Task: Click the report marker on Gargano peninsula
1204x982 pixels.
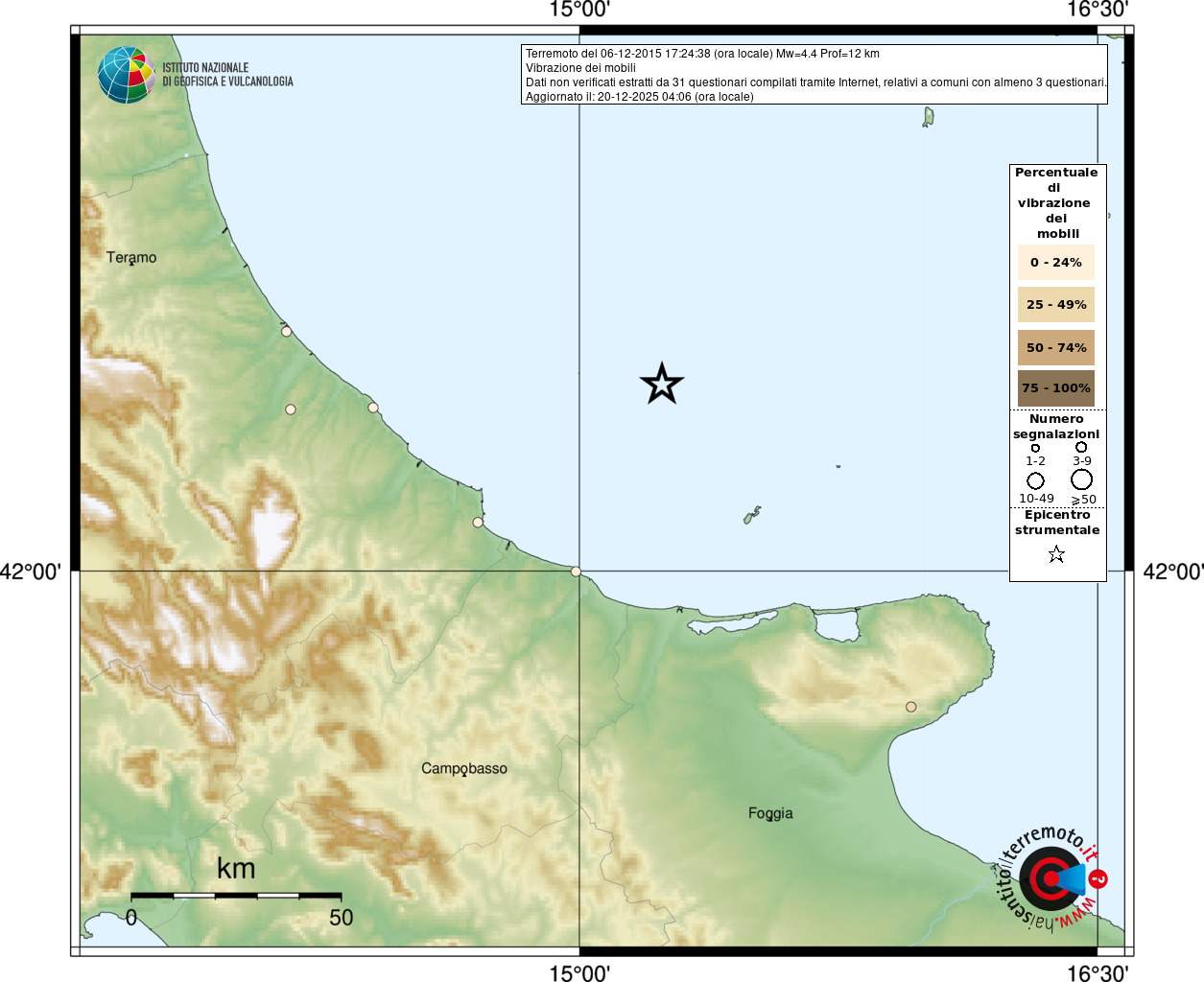Action: (911, 707)
